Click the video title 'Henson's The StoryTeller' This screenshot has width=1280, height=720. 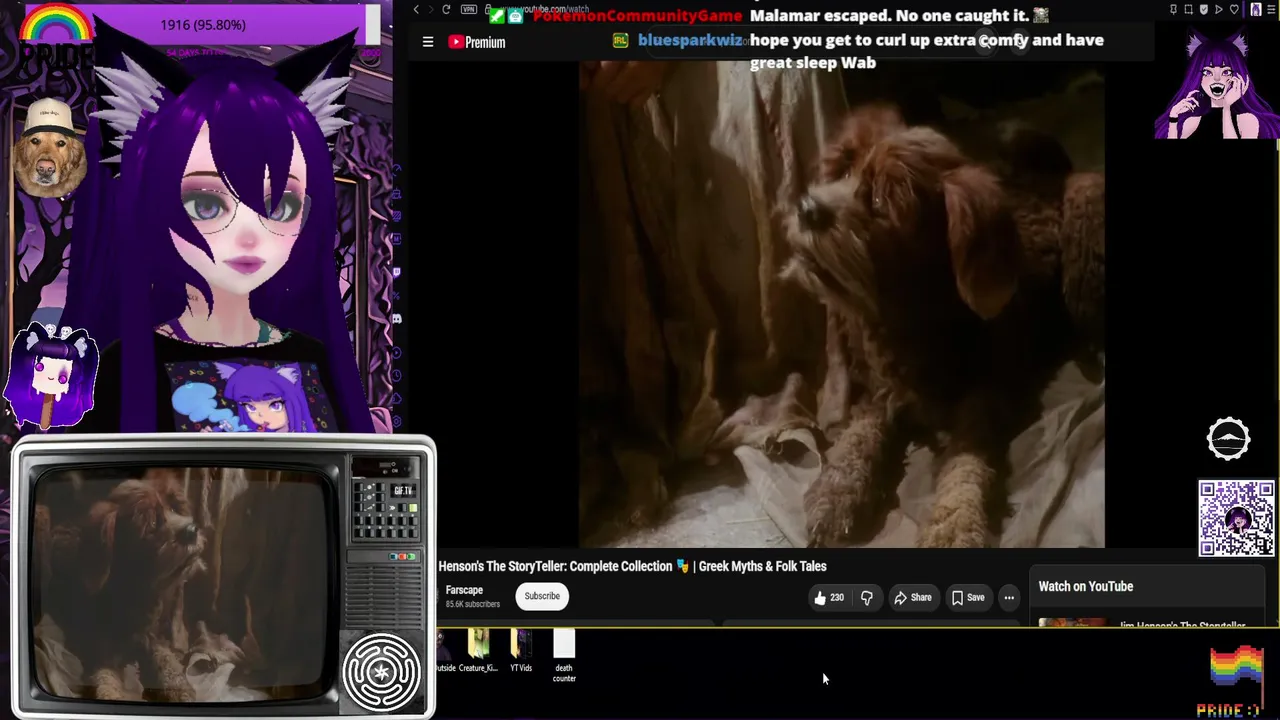tap(632, 566)
